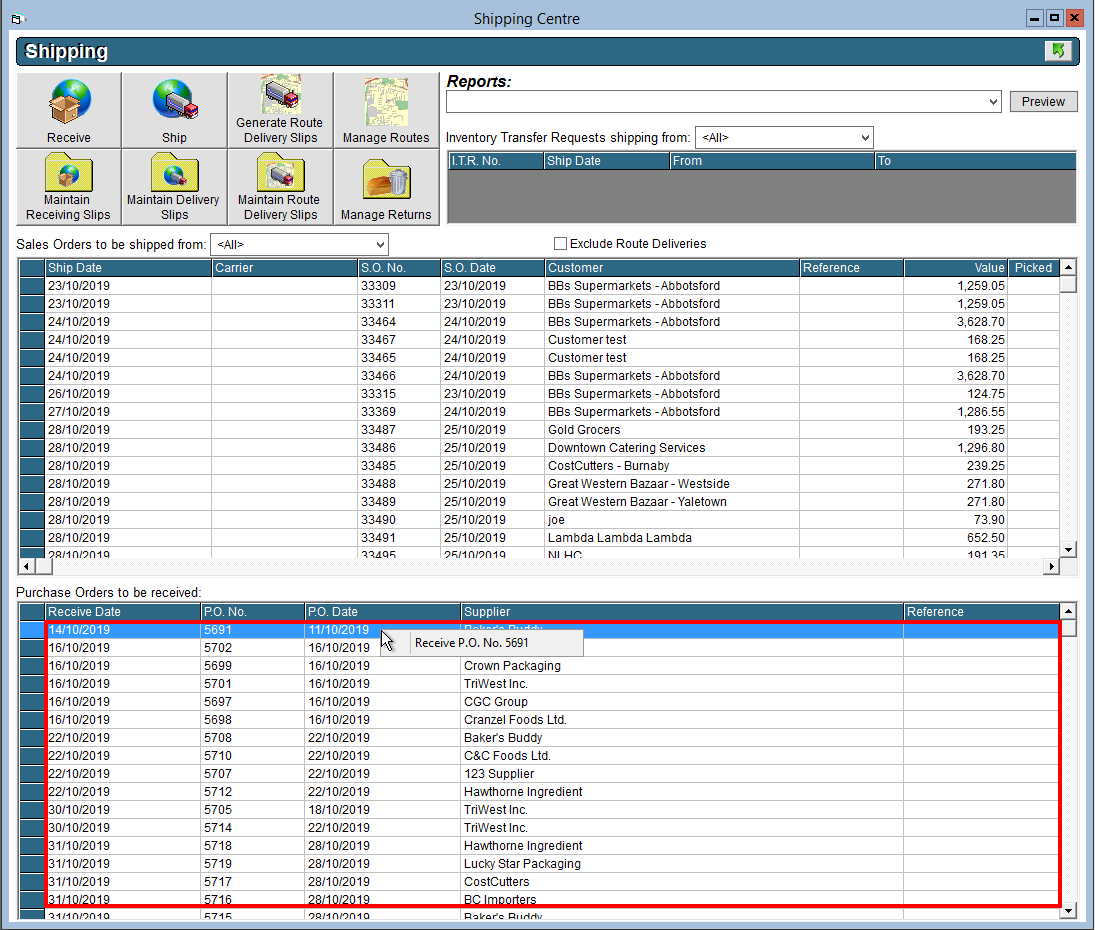1095x930 pixels.
Task: Select the CostCutters - Burnaby order
Action: (539, 466)
